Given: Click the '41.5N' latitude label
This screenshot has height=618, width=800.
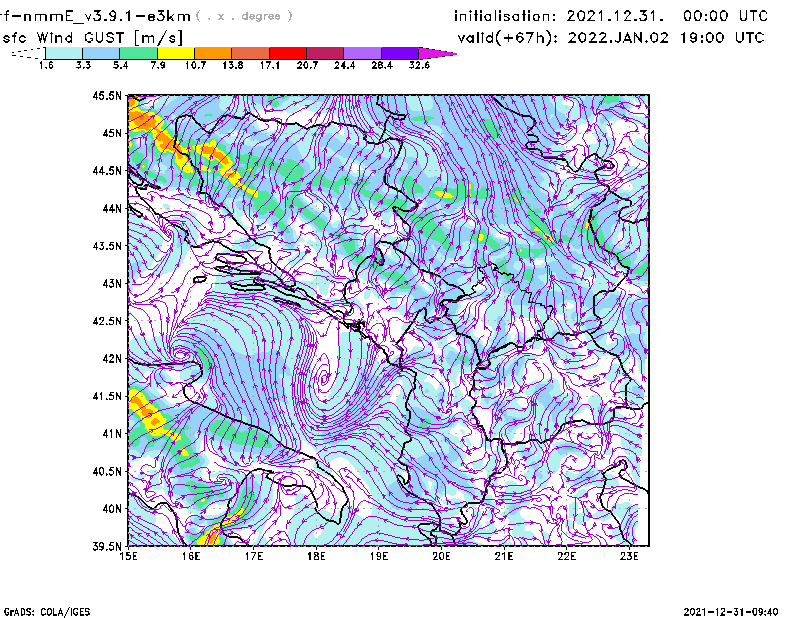Looking at the screenshot, I should point(107,396).
